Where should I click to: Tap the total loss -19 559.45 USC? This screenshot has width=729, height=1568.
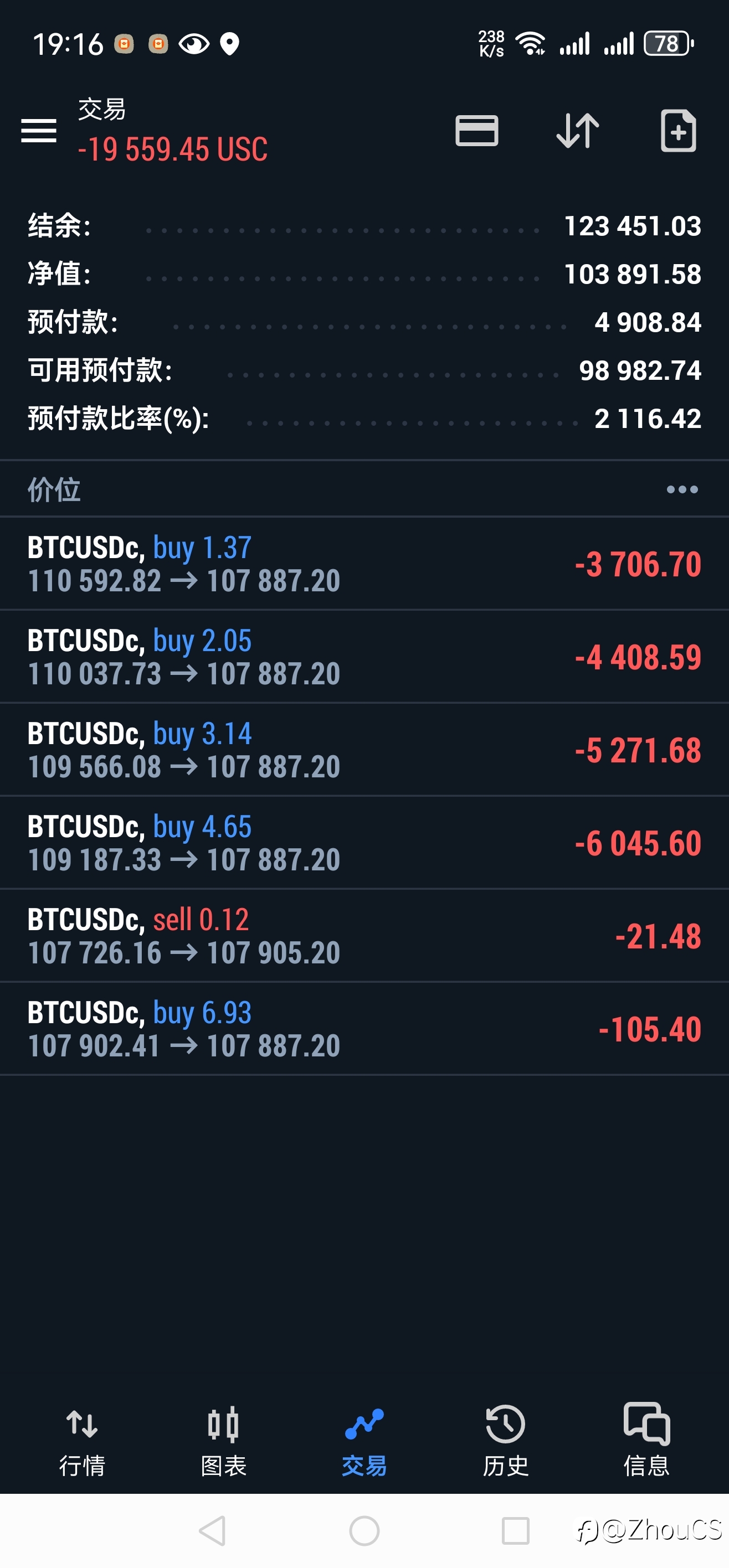(173, 149)
